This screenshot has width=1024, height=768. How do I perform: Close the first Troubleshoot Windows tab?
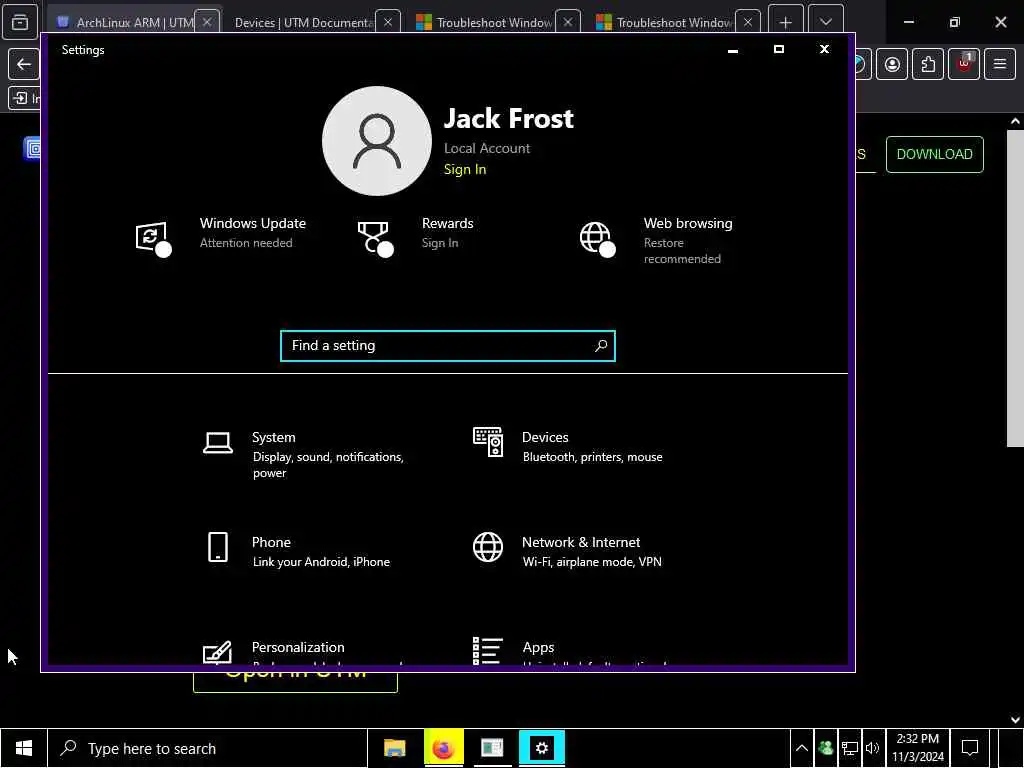(x=568, y=22)
